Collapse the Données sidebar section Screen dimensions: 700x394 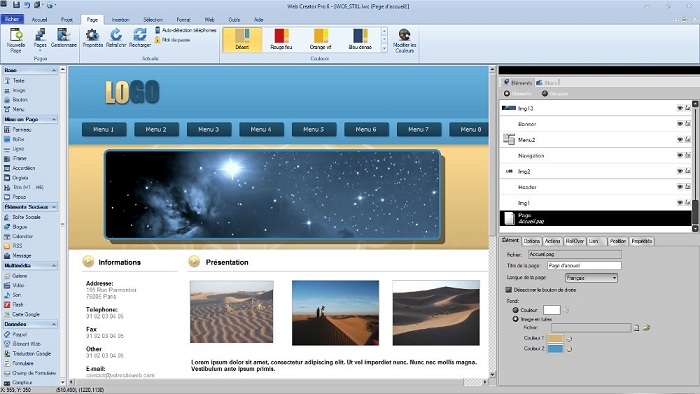54,324
